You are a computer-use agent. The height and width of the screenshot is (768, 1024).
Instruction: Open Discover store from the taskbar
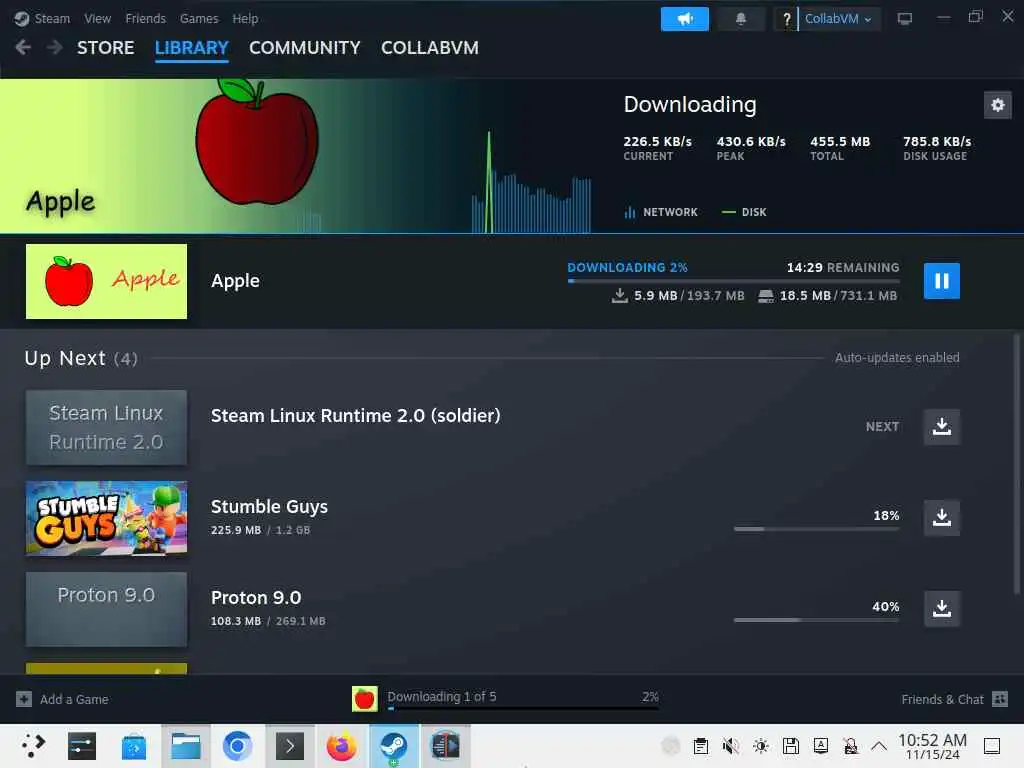134,746
